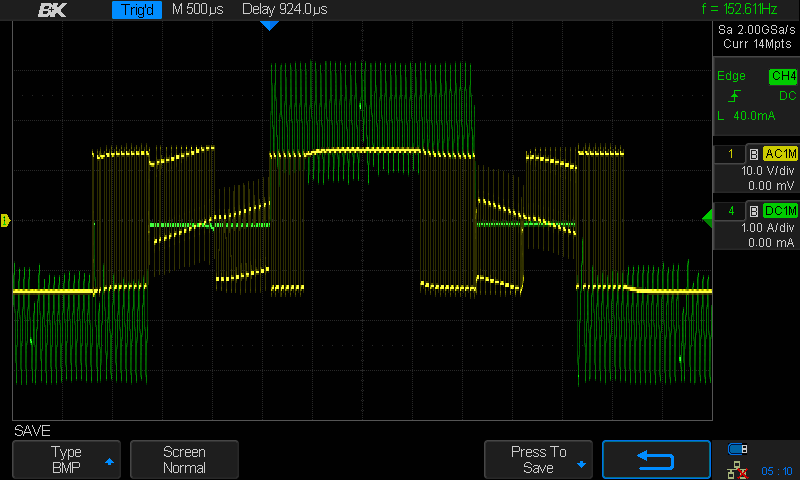Click the channel 1 0.00 mV offset
800x480 pixels.
pyautogui.click(x=771, y=186)
